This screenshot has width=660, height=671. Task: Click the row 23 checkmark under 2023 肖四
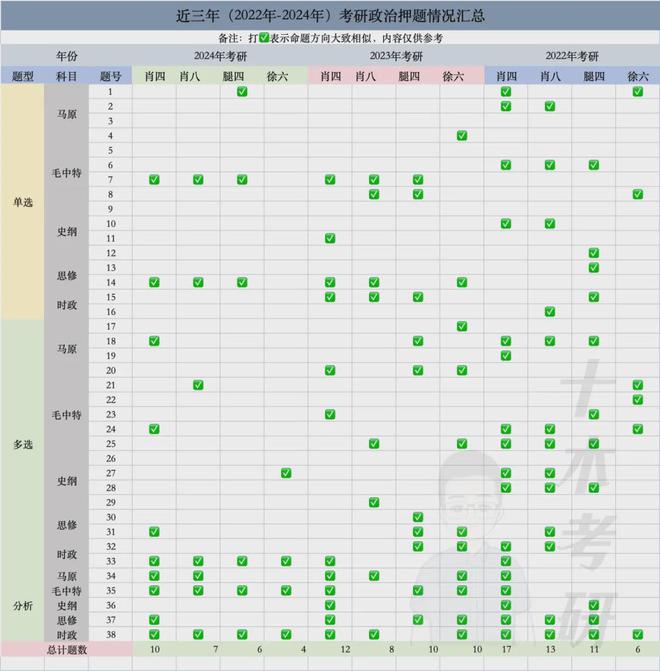[x=330, y=414]
